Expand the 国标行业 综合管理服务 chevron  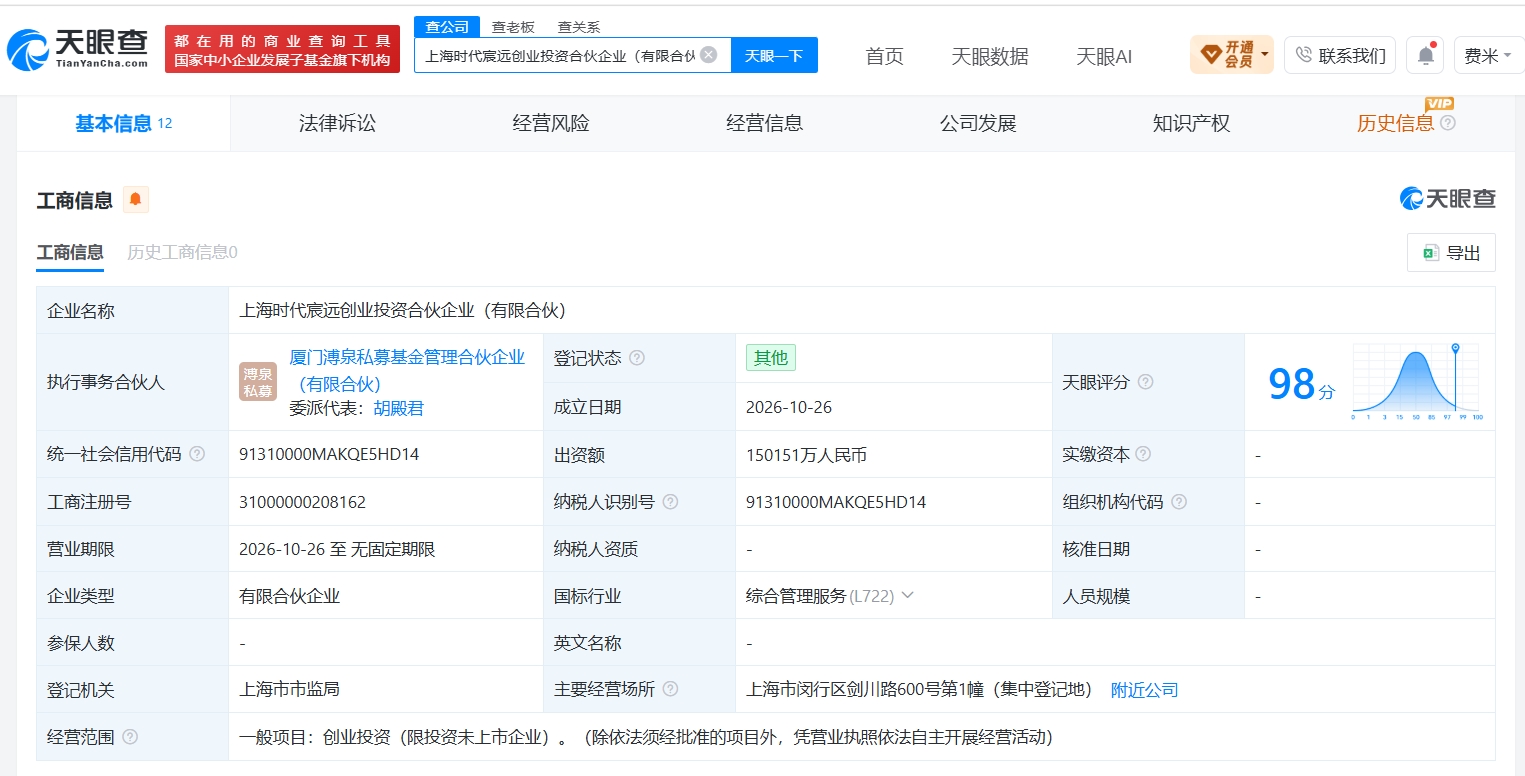tap(908, 595)
